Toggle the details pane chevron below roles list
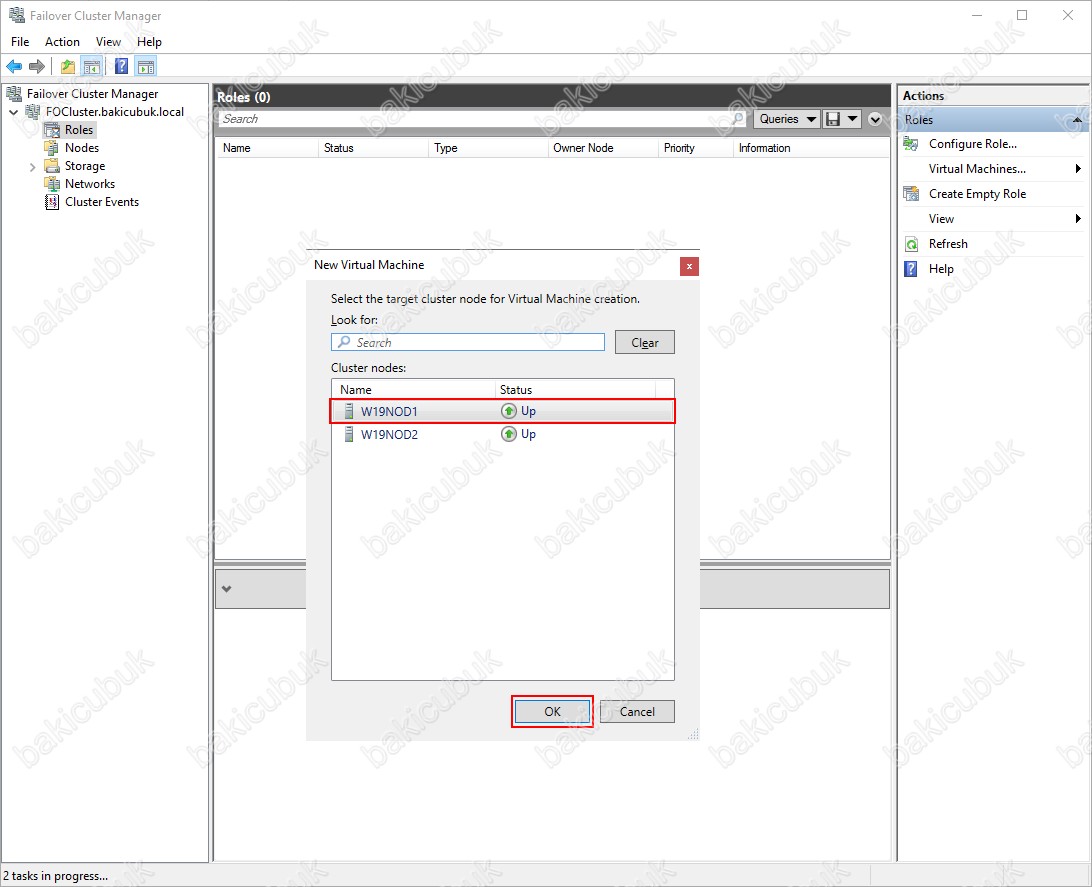1092x887 pixels. click(x=226, y=589)
